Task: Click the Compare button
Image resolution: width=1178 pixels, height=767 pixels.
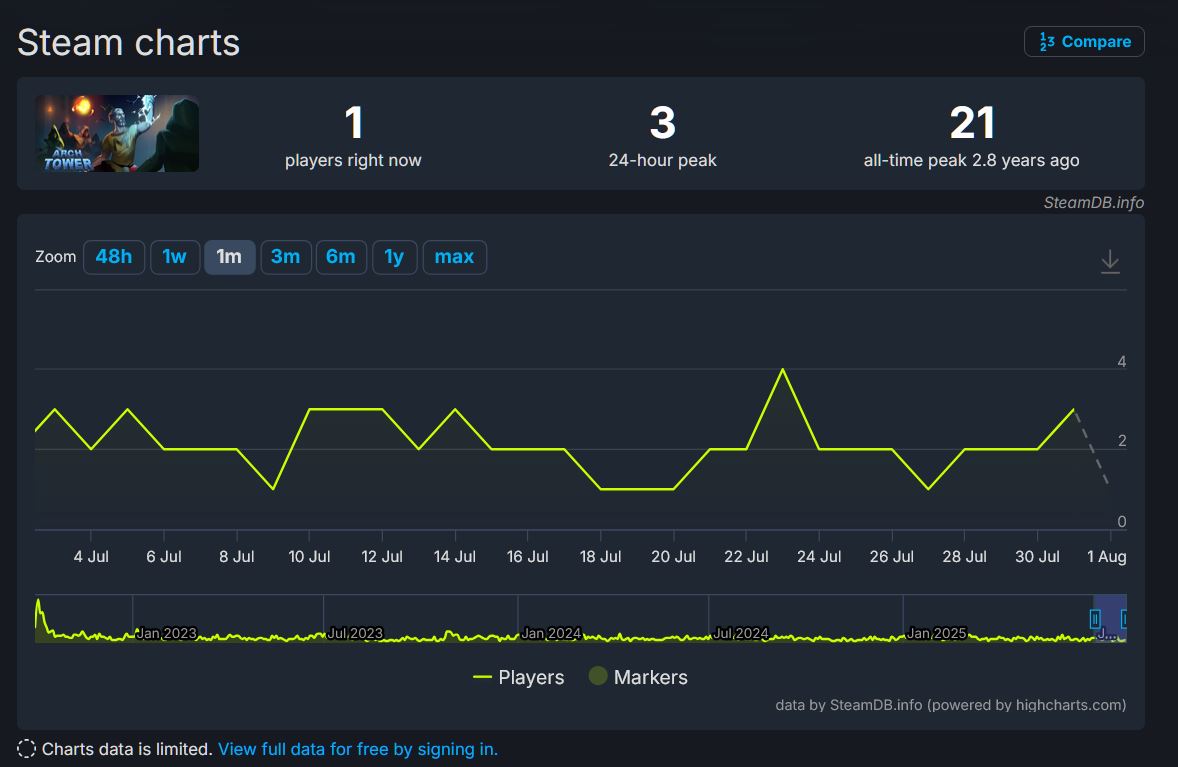Action: (x=1083, y=41)
